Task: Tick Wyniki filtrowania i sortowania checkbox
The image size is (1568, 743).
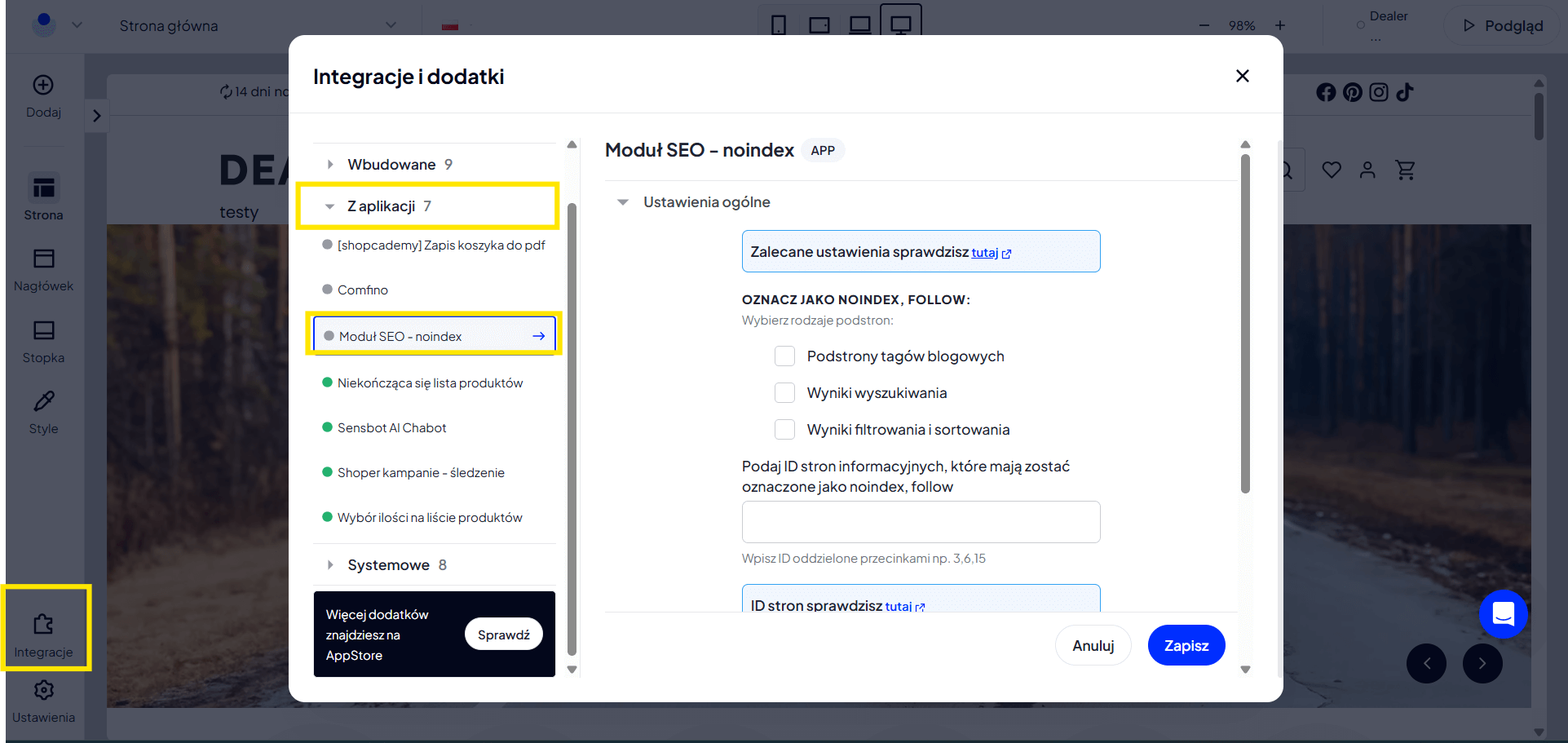Action: 784,430
